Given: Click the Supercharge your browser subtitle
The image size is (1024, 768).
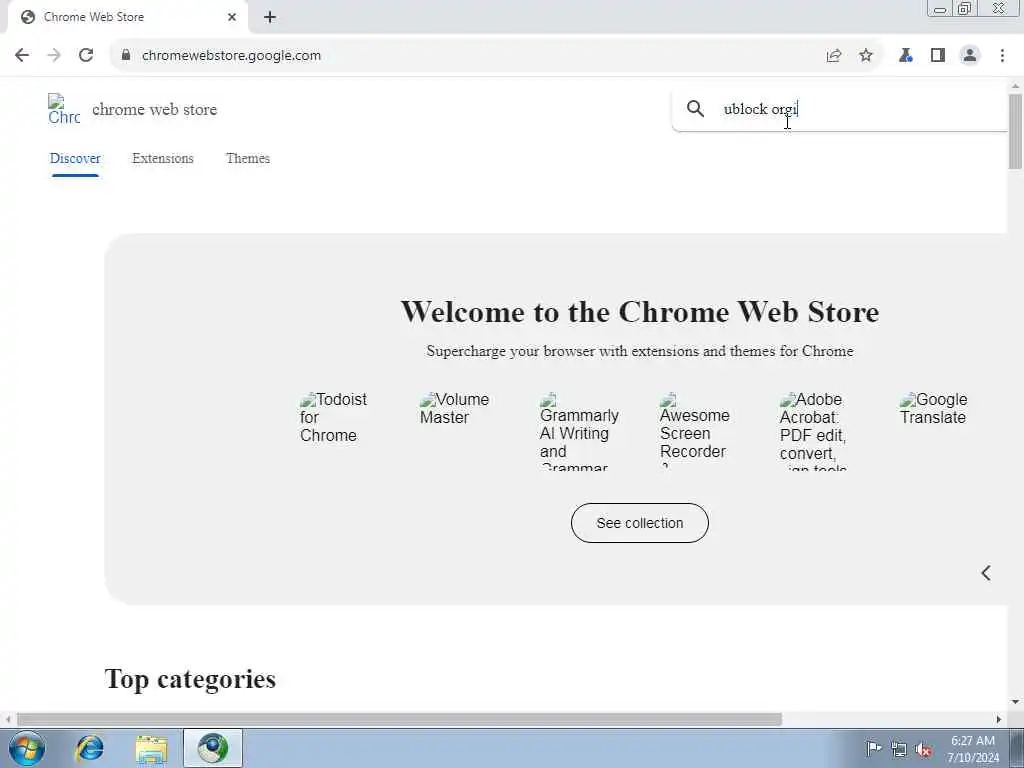Looking at the screenshot, I should click(x=639, y=351).
